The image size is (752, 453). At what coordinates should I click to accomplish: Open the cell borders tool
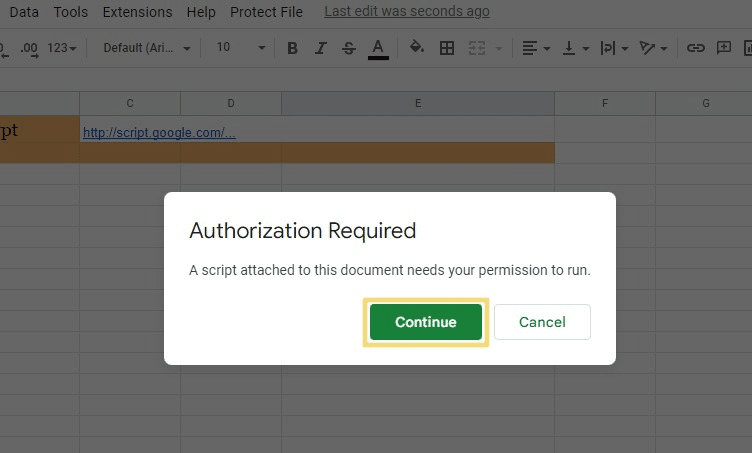point(447,48)
